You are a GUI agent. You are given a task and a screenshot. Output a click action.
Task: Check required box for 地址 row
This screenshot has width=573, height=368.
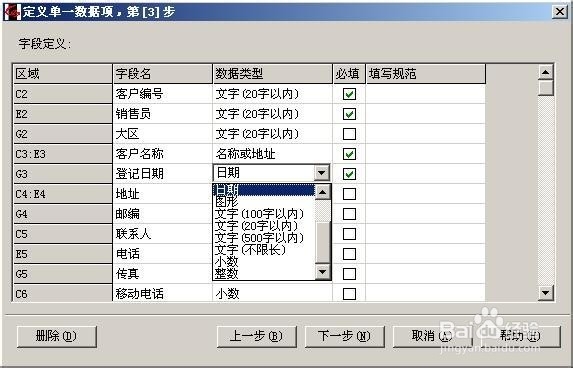pos(349,194)
